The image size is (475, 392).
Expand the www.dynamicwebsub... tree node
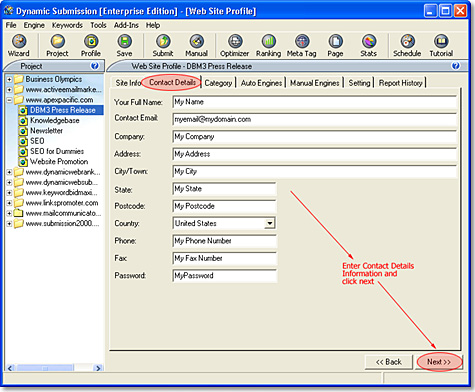point(9,183)
